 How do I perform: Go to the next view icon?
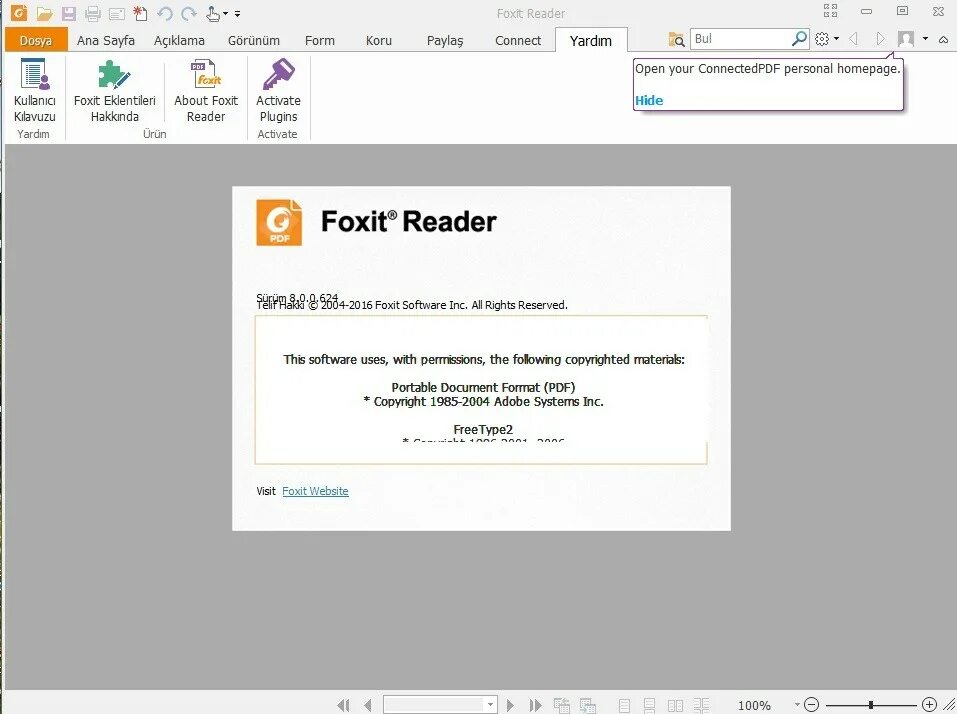click(x=587, y=705)
